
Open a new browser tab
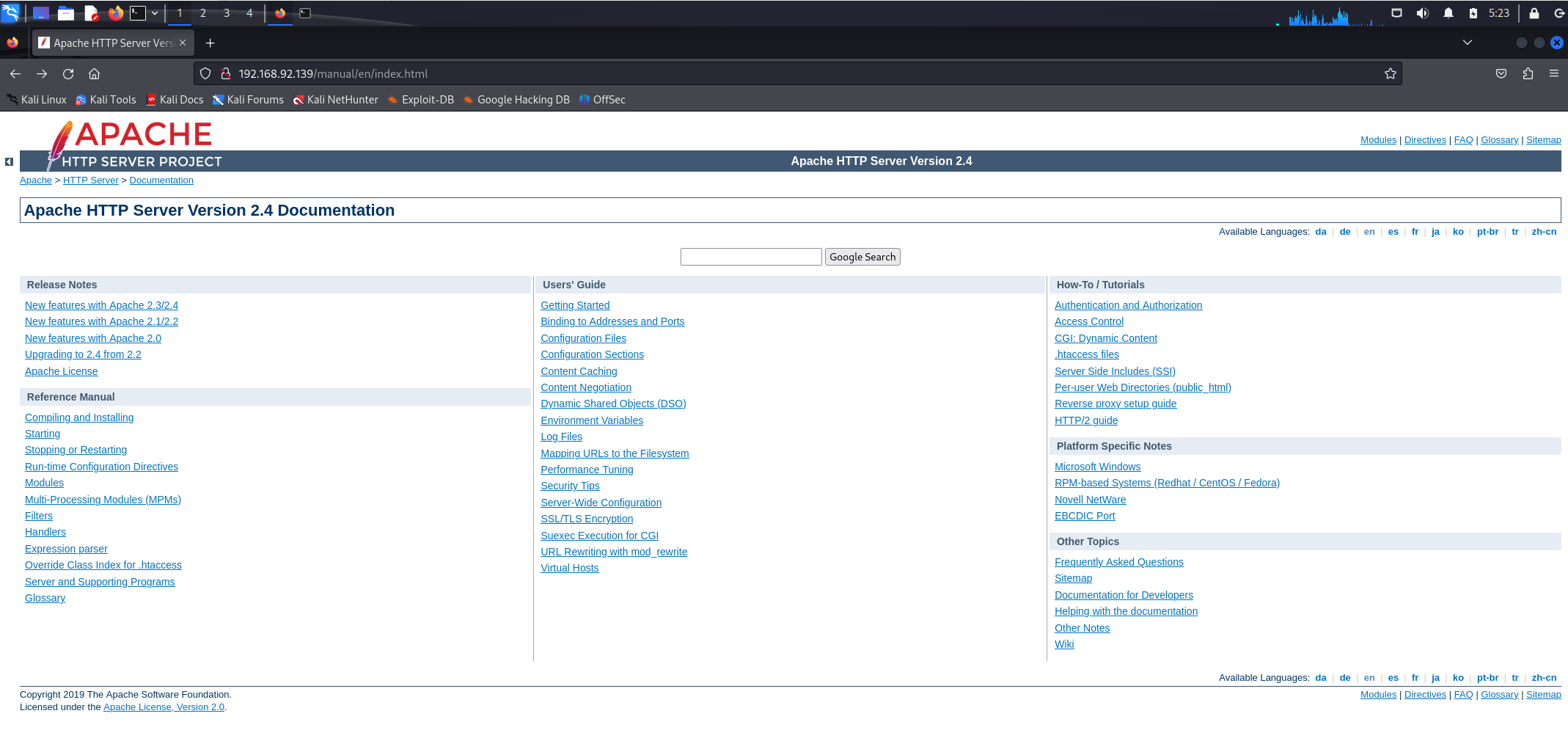(210, 43)
